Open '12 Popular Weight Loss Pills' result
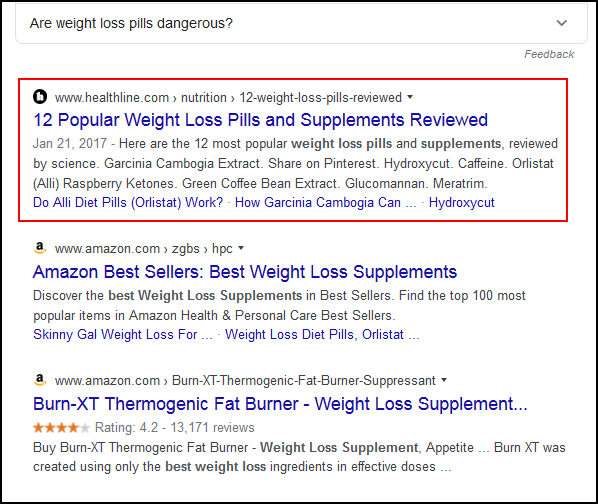Viewport: 598px width, 504px height. [260, 120]
